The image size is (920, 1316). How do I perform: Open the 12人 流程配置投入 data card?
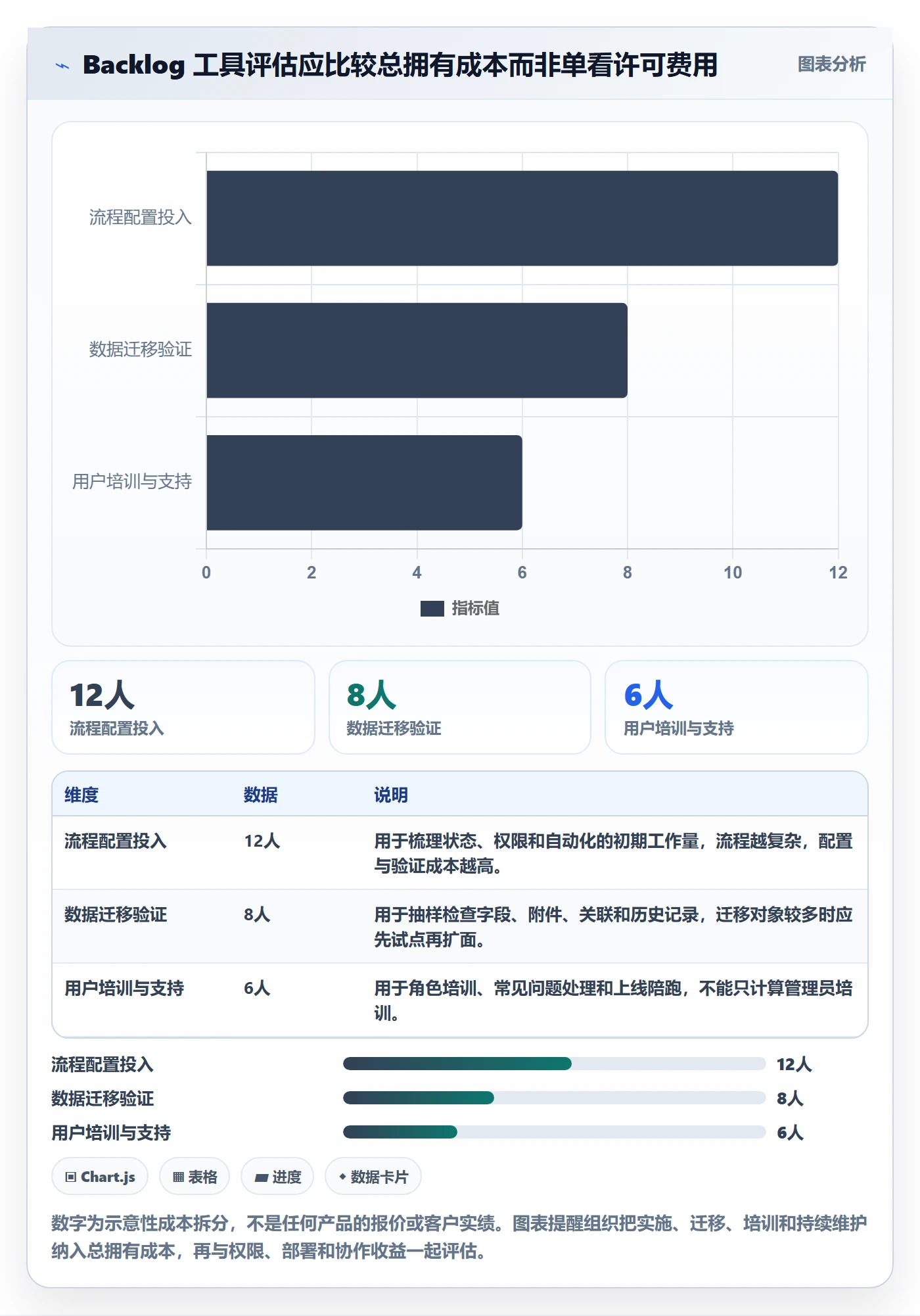pyautogui.click(x=183, y=707)
